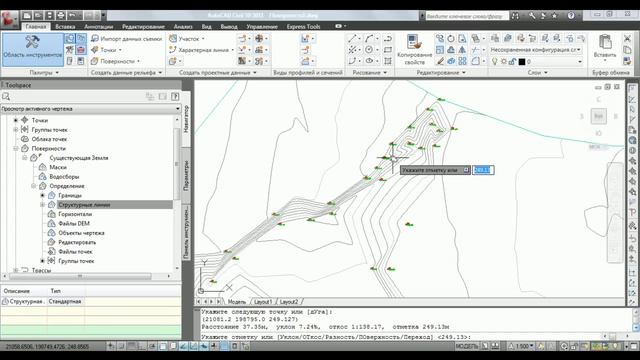Click the star Favorites icon in title bar
The width and height of the screenshot is (640, 360).
[x=554, y=16]
